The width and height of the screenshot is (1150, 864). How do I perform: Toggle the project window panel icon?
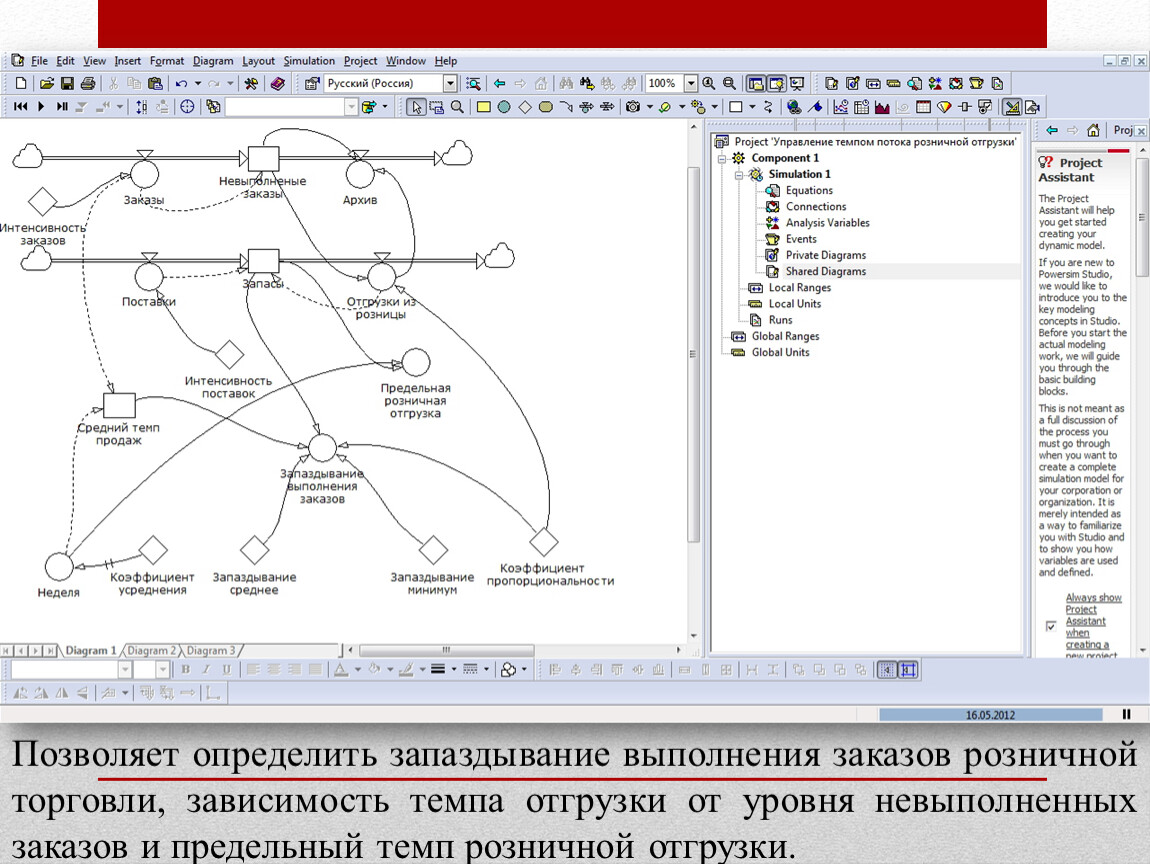tap(755, 84)
